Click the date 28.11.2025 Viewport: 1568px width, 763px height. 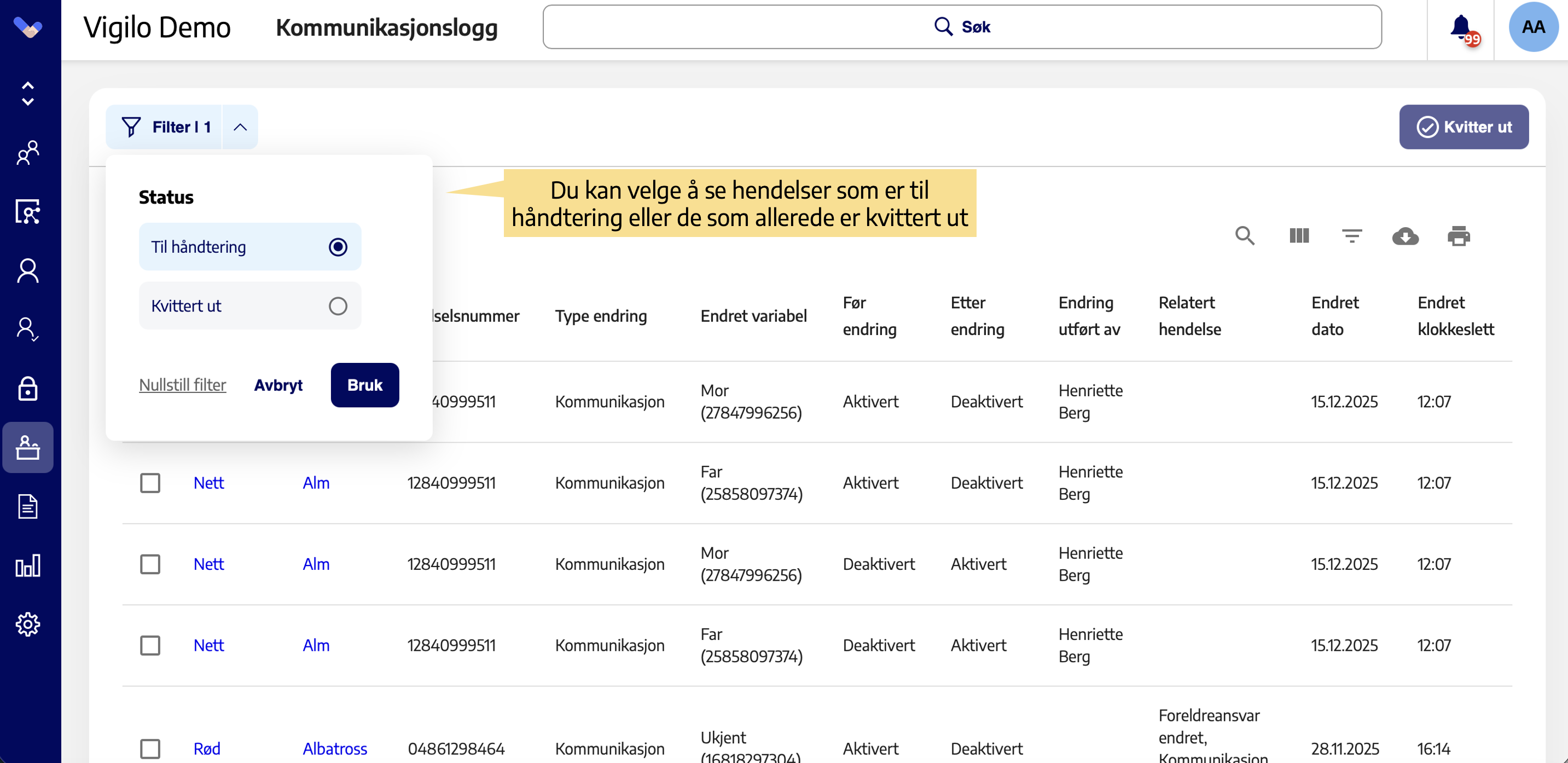coord(1345,749)
